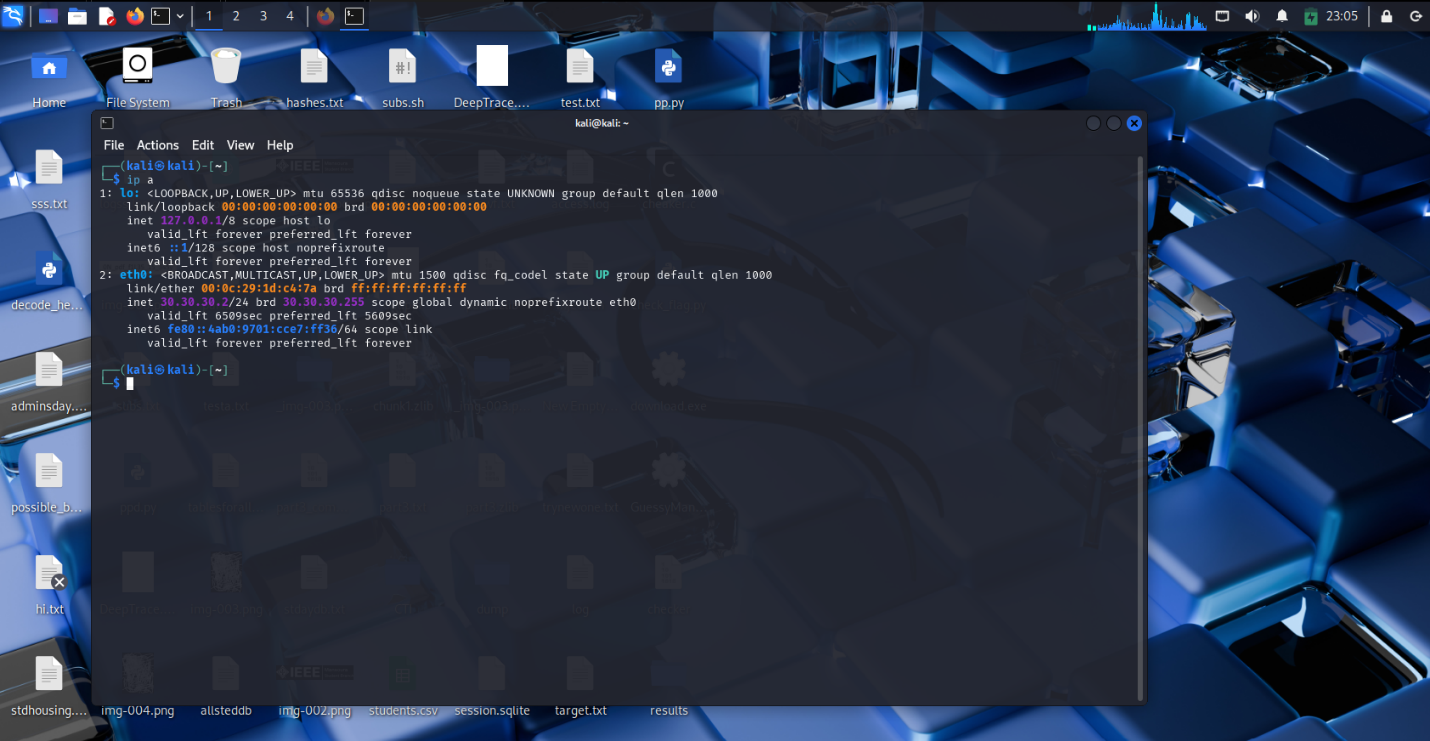
Task: Click the log out button in panel
Action: pyautogui.click(x=1415, y=16)
